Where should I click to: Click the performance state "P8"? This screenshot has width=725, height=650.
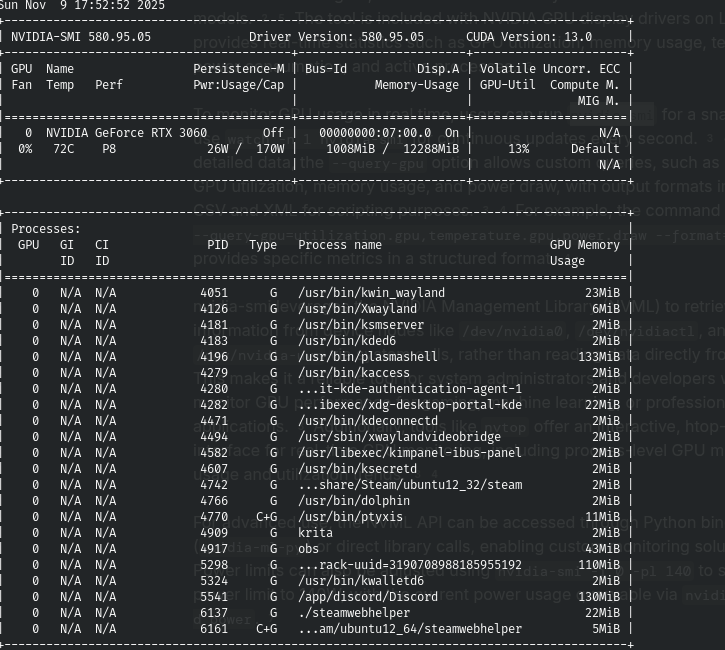coord(109,149)
